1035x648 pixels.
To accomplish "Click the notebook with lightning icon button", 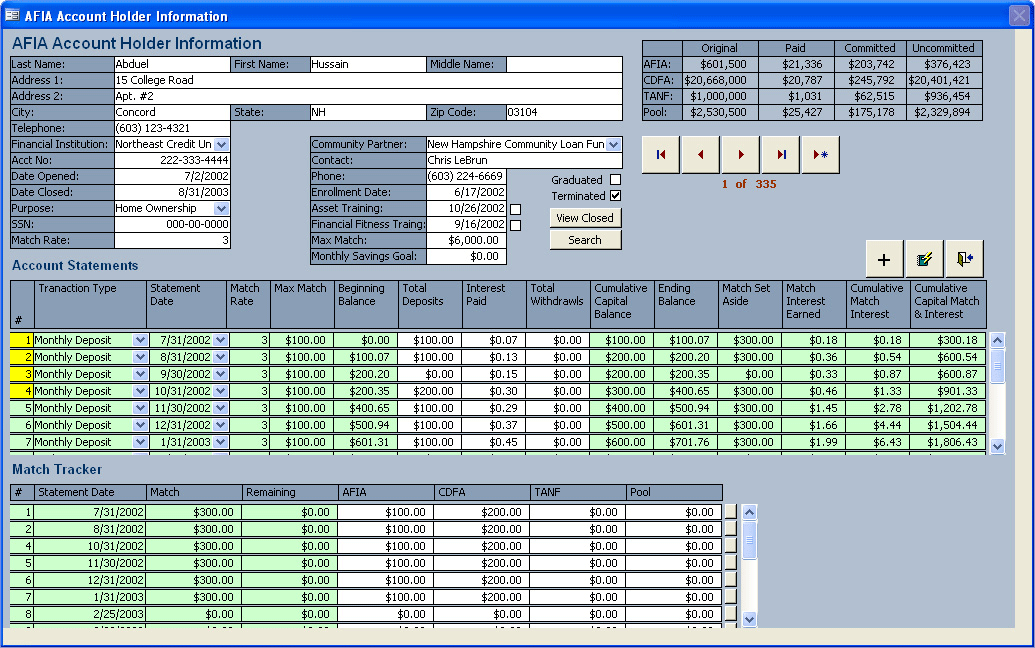I will [x=924, y=260].
